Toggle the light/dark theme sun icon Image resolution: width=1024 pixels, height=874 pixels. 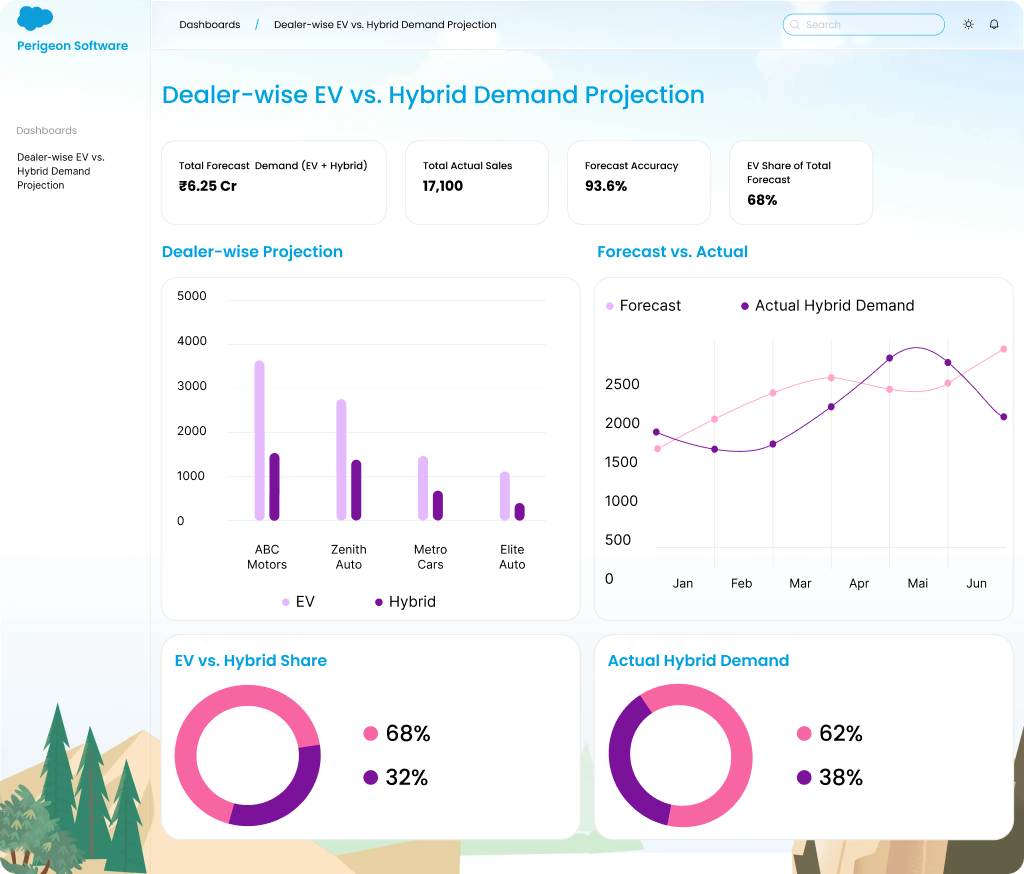click(x=968, y=24)
